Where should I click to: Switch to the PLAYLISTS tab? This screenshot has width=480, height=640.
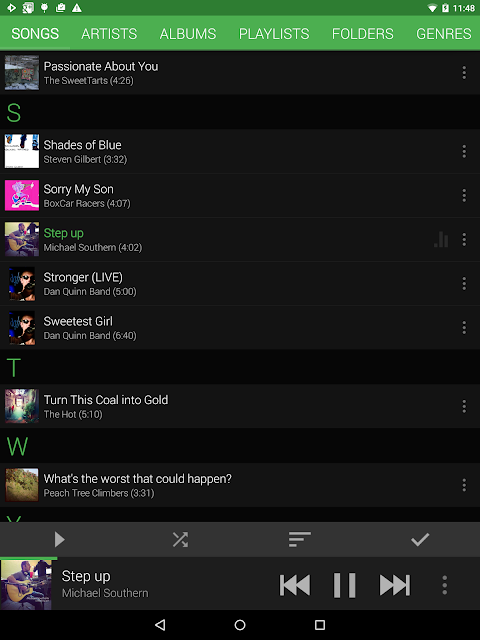pos(274,34)
